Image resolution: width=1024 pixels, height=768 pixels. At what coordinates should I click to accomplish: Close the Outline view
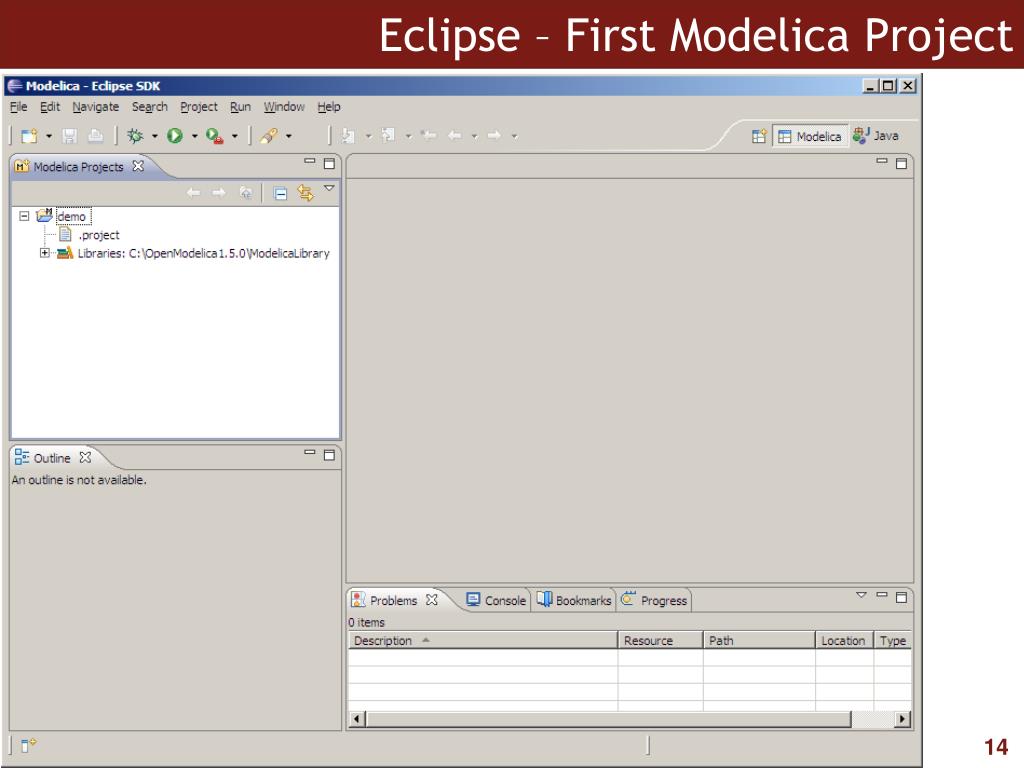[x=85, y=457]
